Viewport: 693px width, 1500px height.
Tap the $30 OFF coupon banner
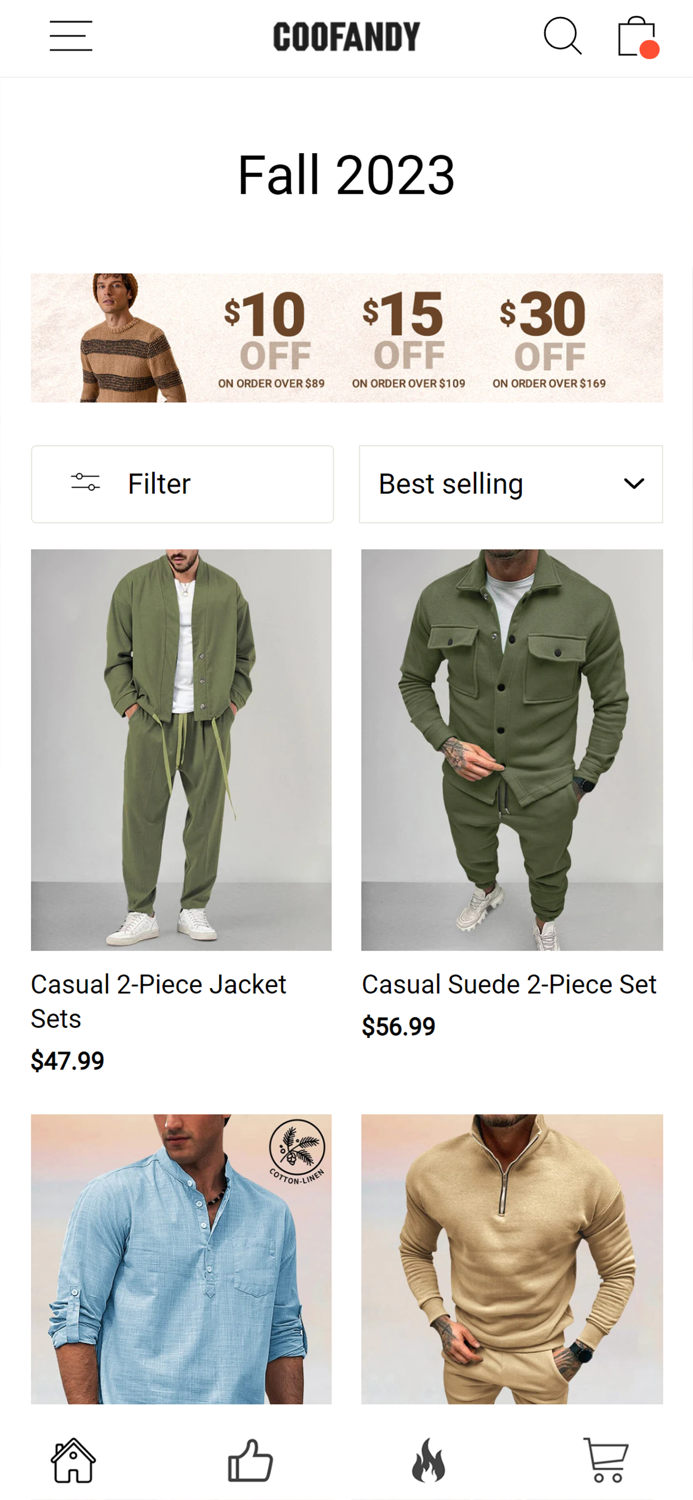tap(545, 340)
